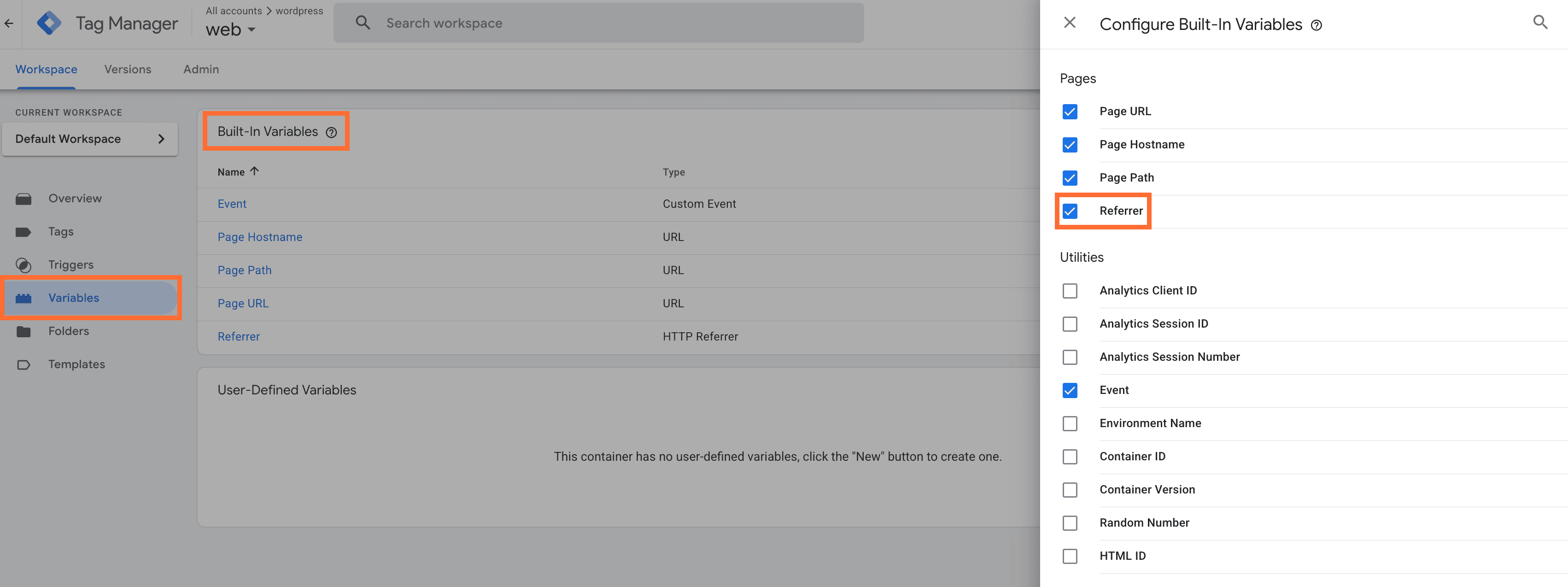Open the Admin tab

[x=200, y=69]
